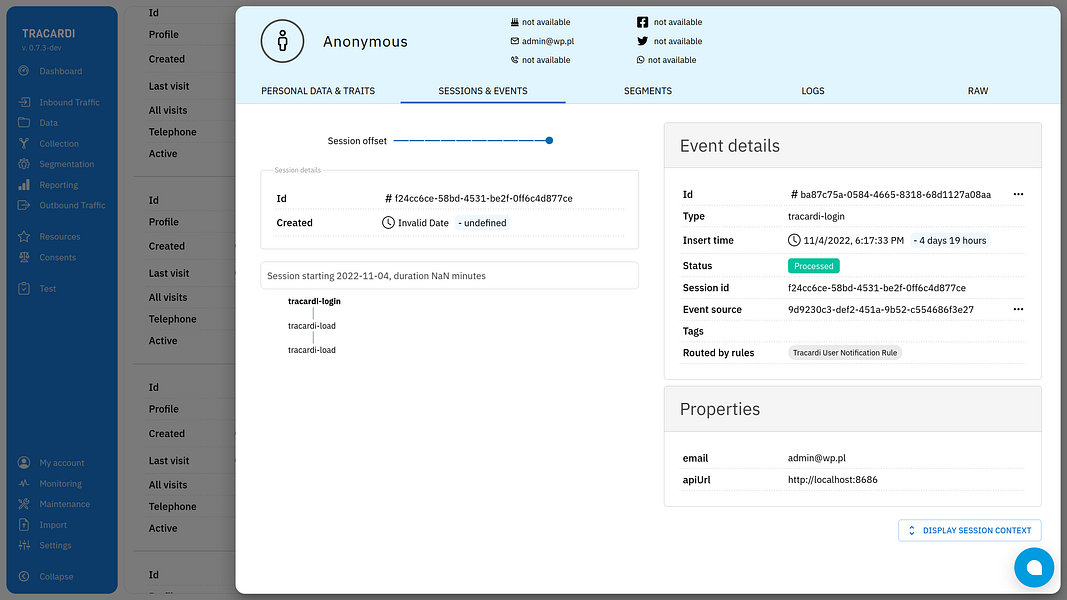1067x600 pixels.
Task: Click the Tracardi User Notification Rule chip
Action: pyautogui.click(x=844, y=352)
